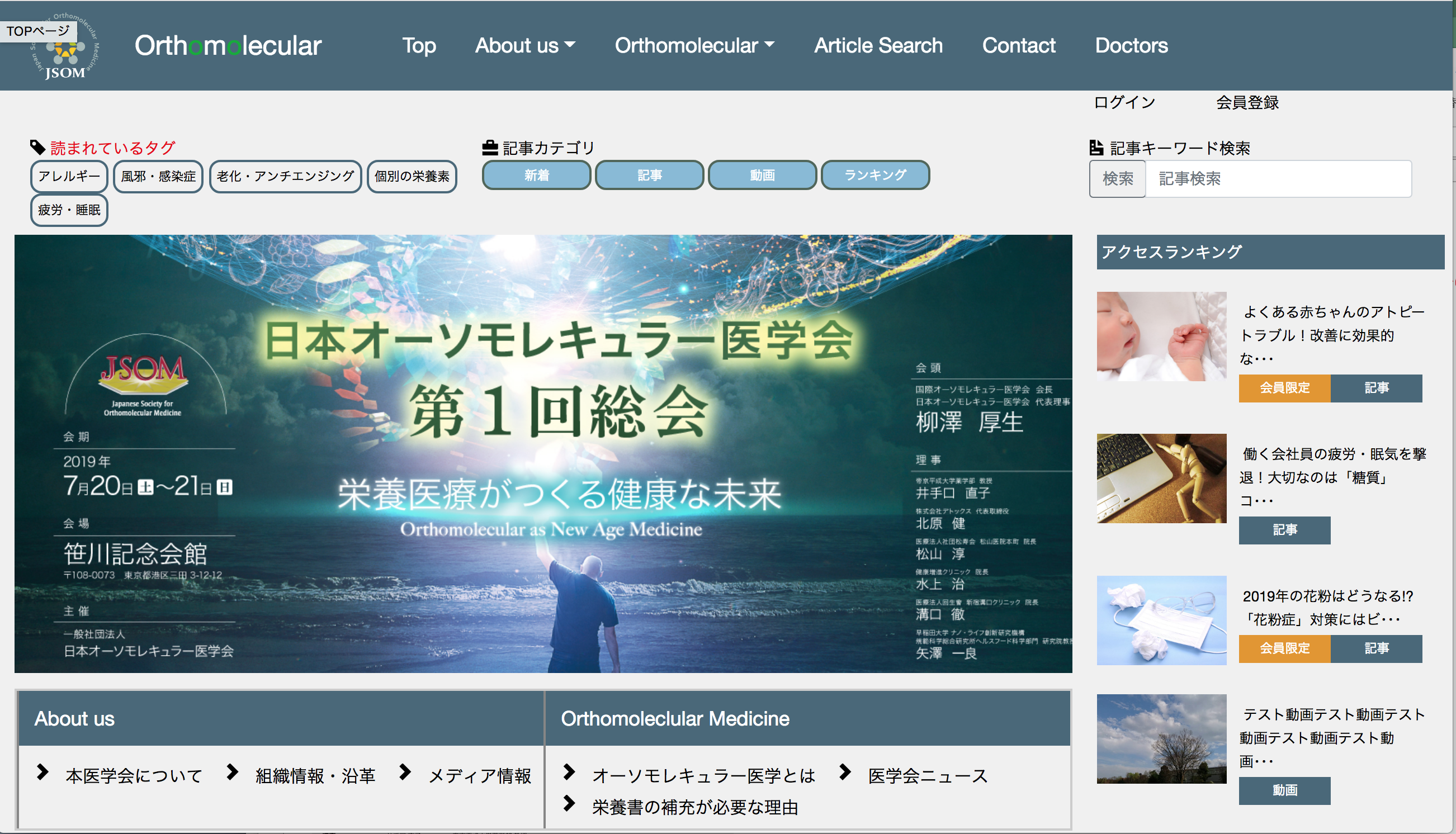Open the Article Search menu item
This screenshot has height=834, width=1456.
[878, 45]
